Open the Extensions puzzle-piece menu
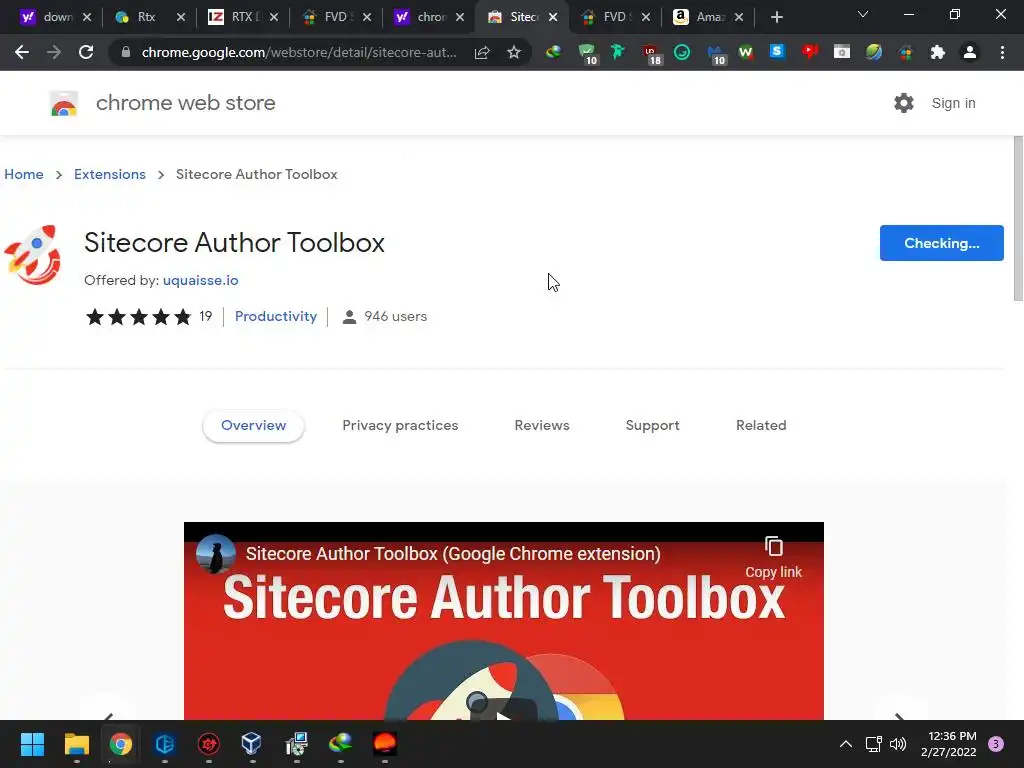The image size is (1024, 768). (938, 52)
